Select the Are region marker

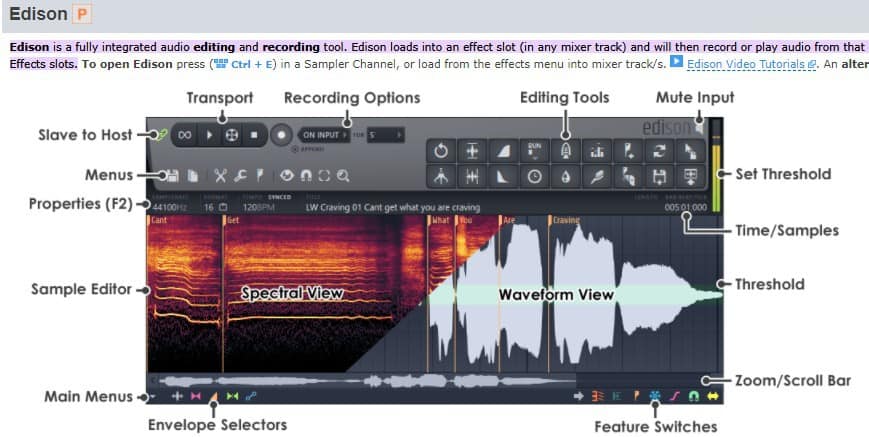(x=508, y=220)
